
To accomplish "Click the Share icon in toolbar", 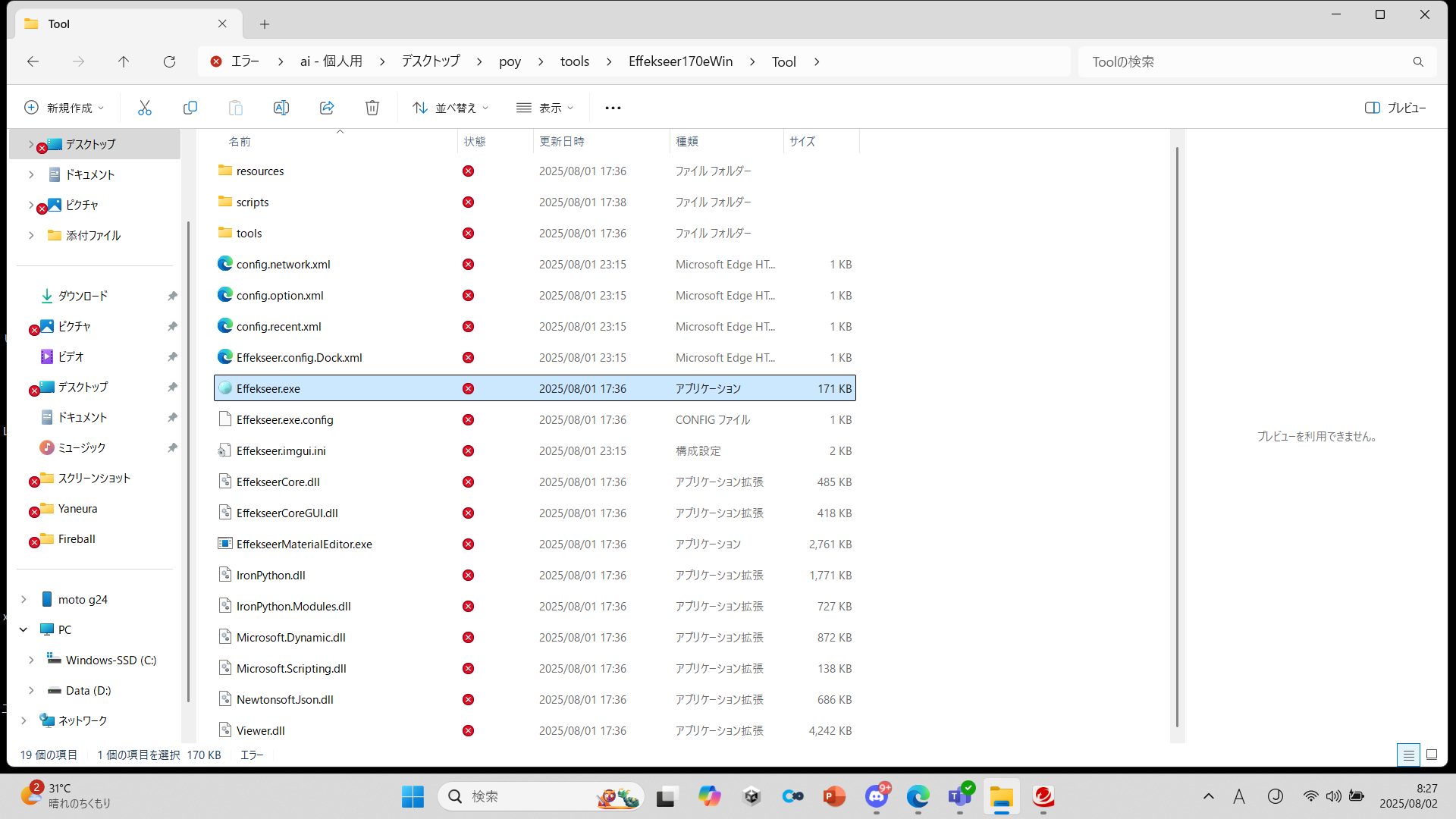I will pos(327,108).
